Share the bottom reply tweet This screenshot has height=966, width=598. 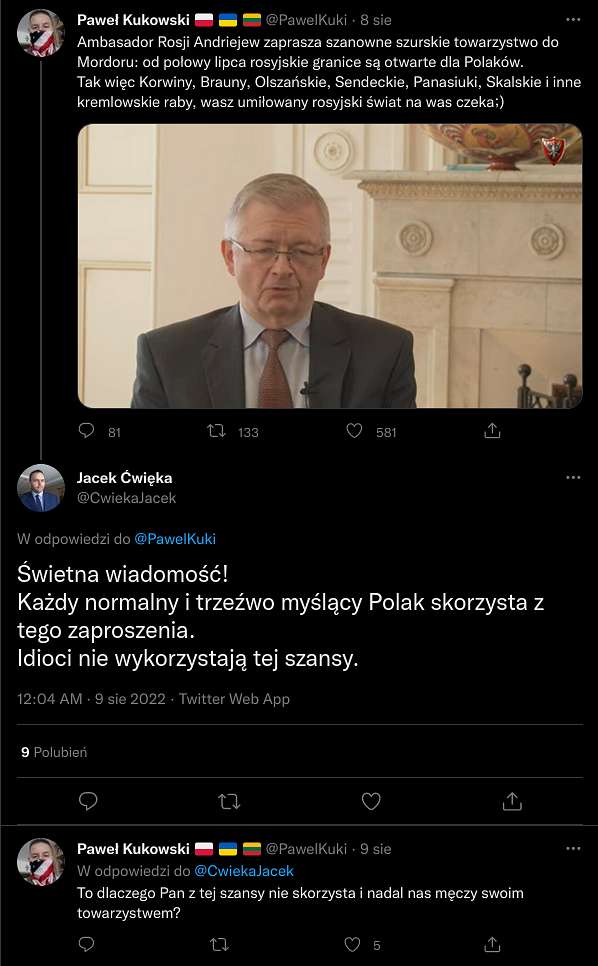(x=492, y=944)
